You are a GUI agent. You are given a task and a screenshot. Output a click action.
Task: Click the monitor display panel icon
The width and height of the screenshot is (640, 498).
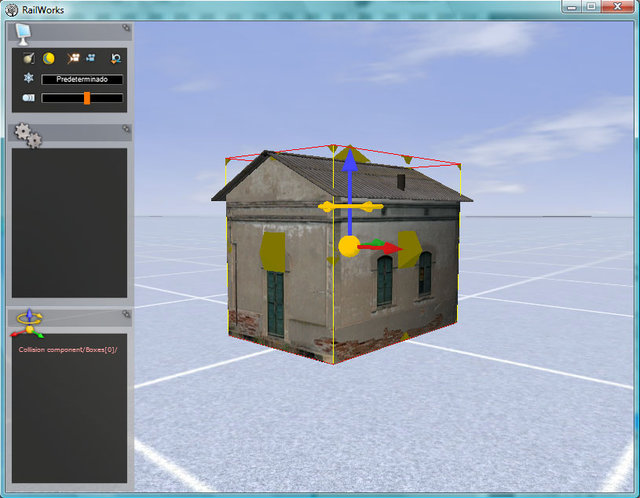(24, 32)
